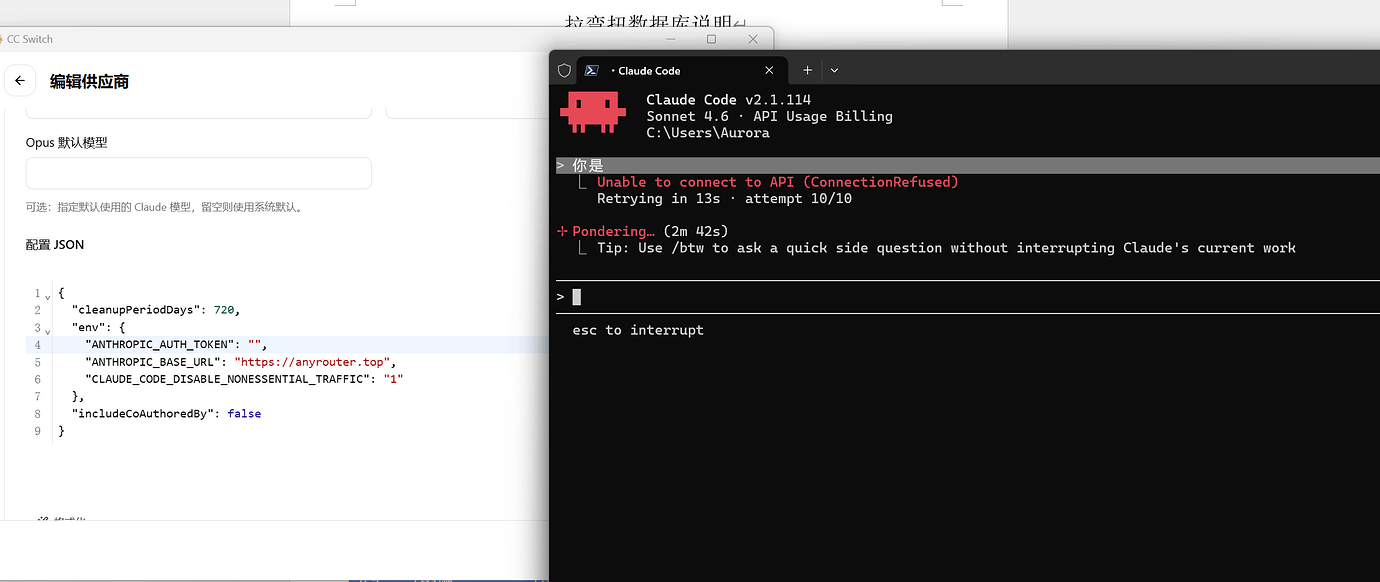Minimize the CC Switch window

[670, 39]
